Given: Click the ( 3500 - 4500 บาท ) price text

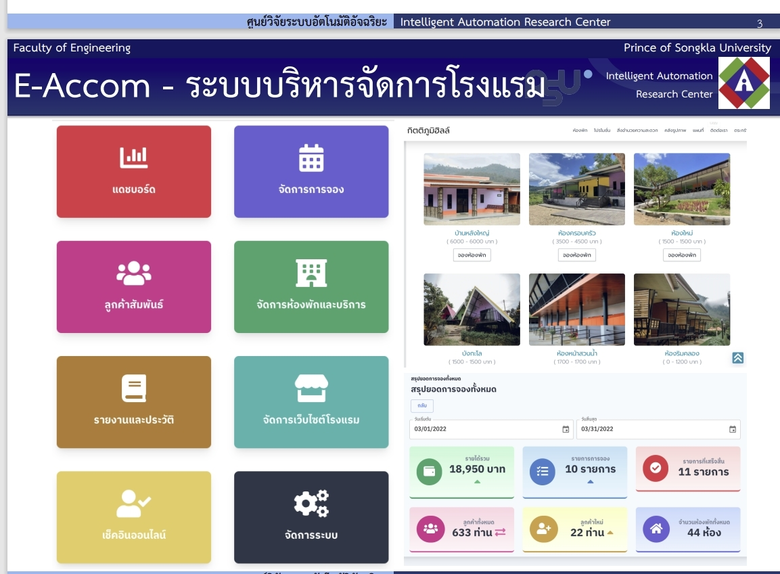Looking at the screenshot, I should [577, 241].
